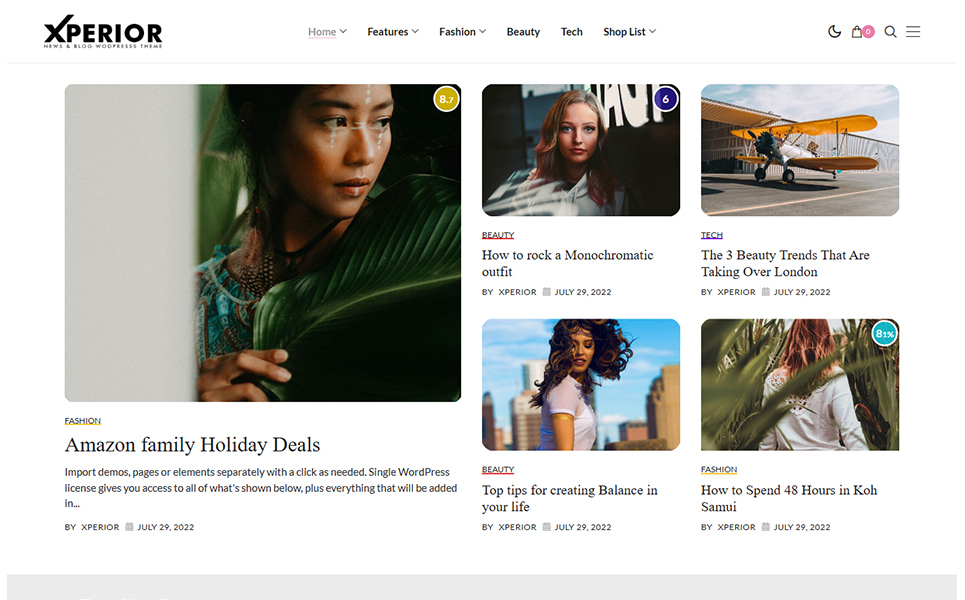Expand the Fashion dropdown menu
Screen dimensions: 965x600
[462, 32]
